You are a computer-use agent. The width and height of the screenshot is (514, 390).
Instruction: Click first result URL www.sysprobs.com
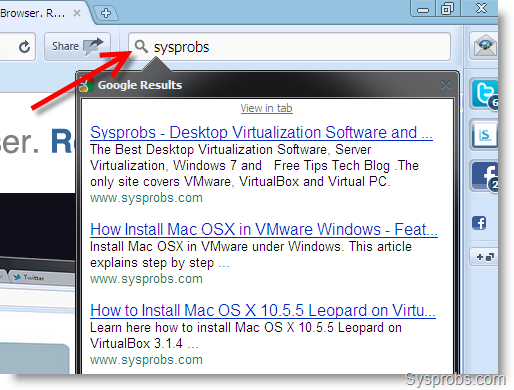(x=146, y=198)
